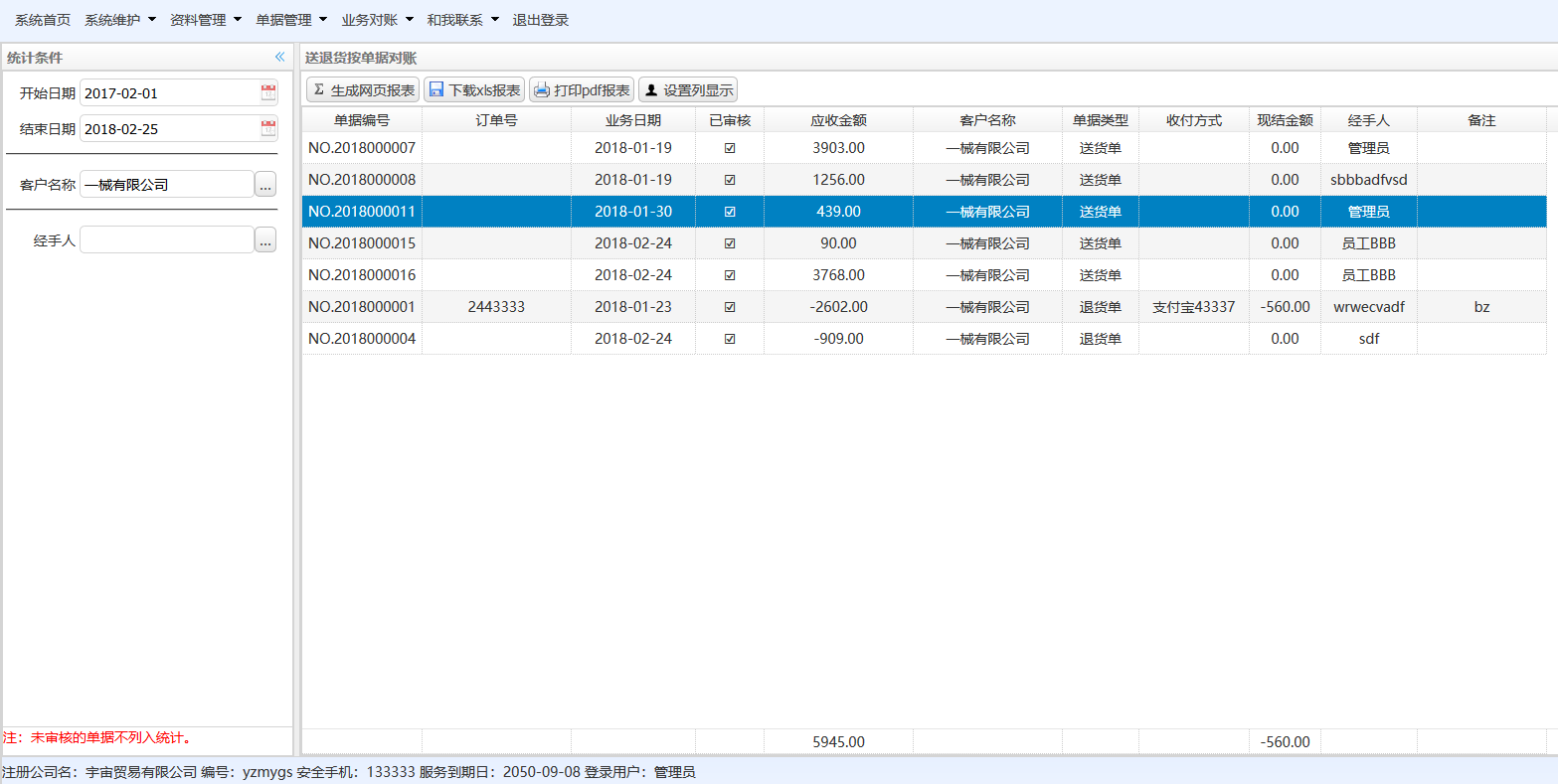Image resolution: width=1558 pixels, height=784 pixels.
Task: Select row NO.2018000001
Action: 924,307
